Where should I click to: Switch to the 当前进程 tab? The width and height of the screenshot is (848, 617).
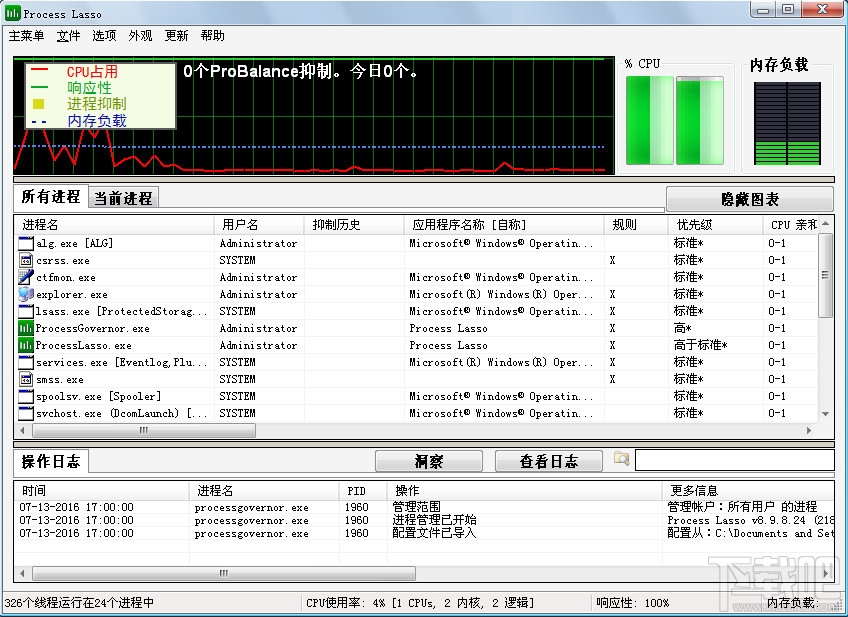click(123, 198)
